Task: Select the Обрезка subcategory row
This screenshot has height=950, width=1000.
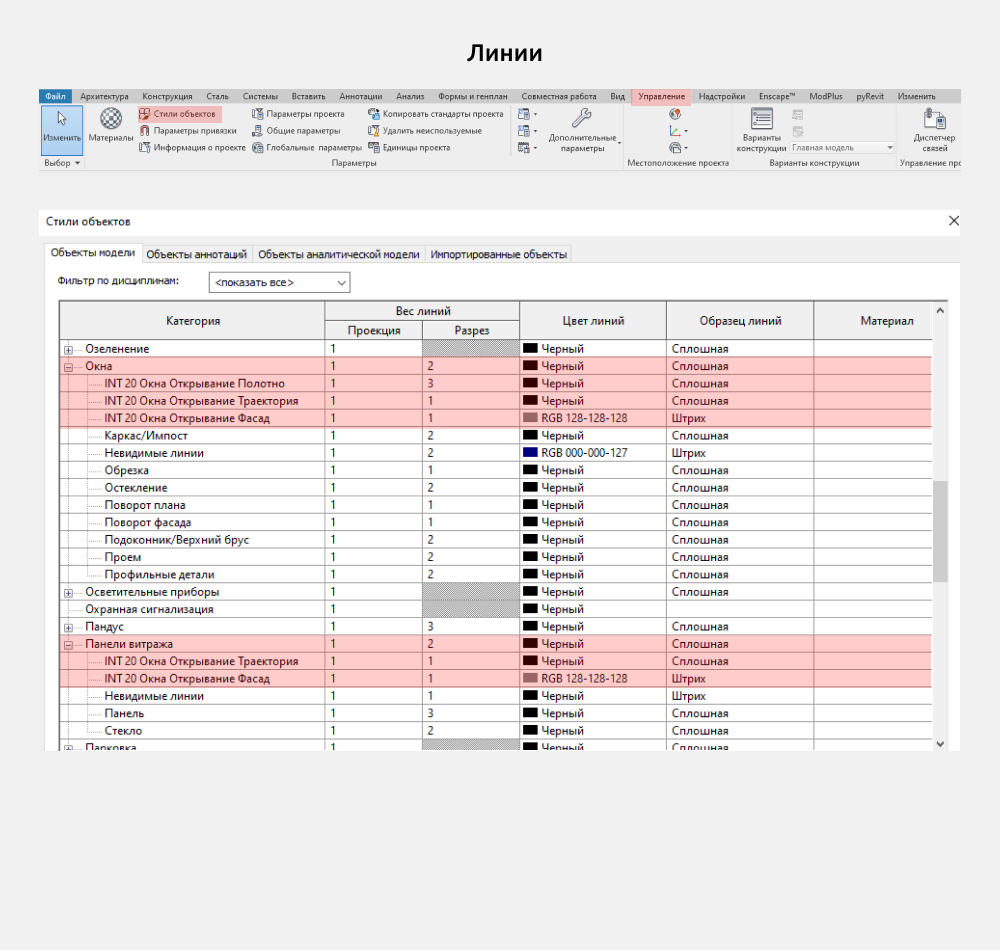Action: tap(496, 470)
